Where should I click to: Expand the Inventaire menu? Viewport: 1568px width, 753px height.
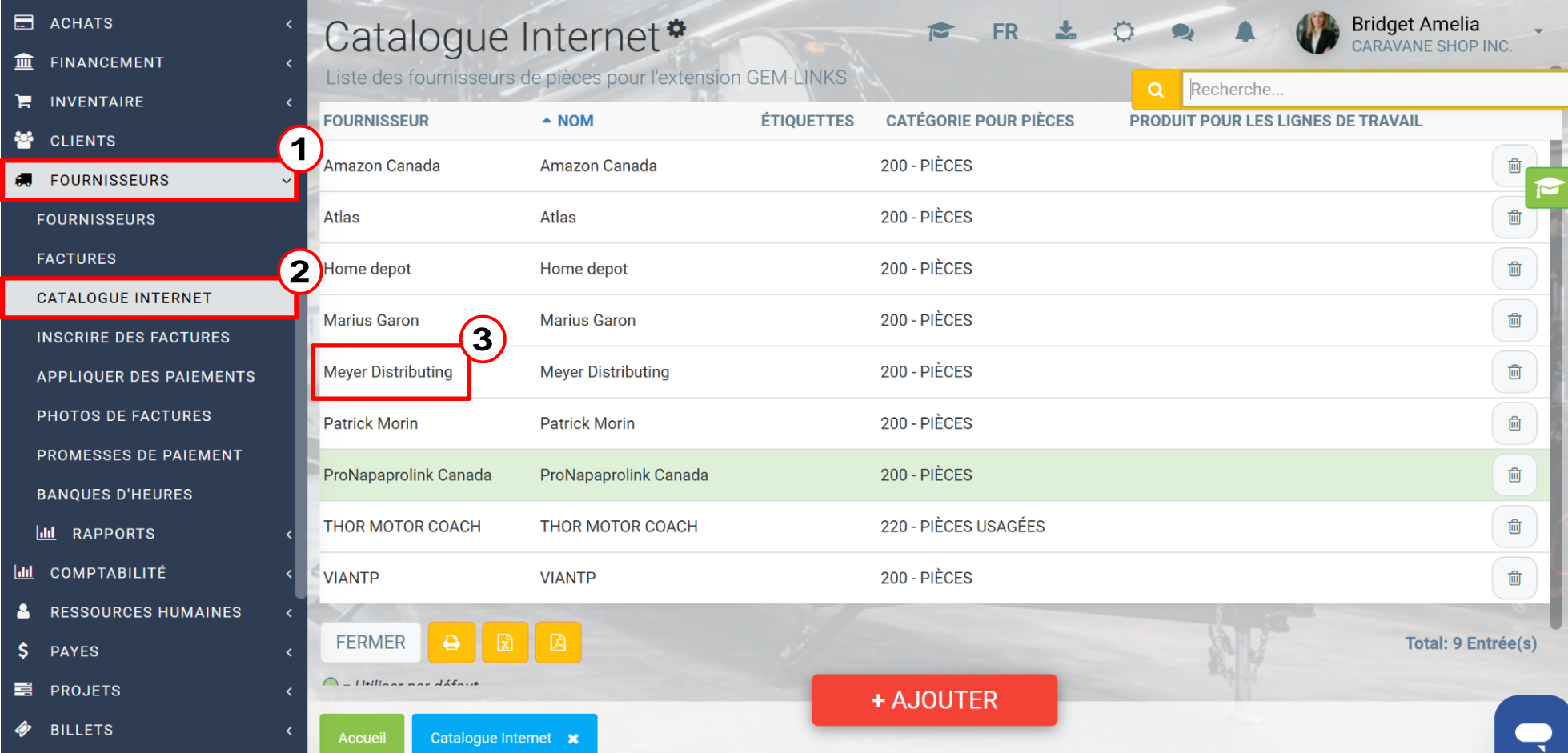pos(154,102)
